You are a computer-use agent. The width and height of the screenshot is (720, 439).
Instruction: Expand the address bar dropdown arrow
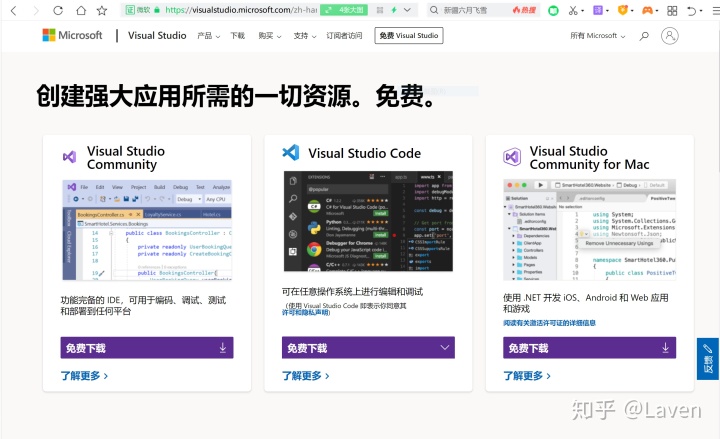[x=407, y=10]
